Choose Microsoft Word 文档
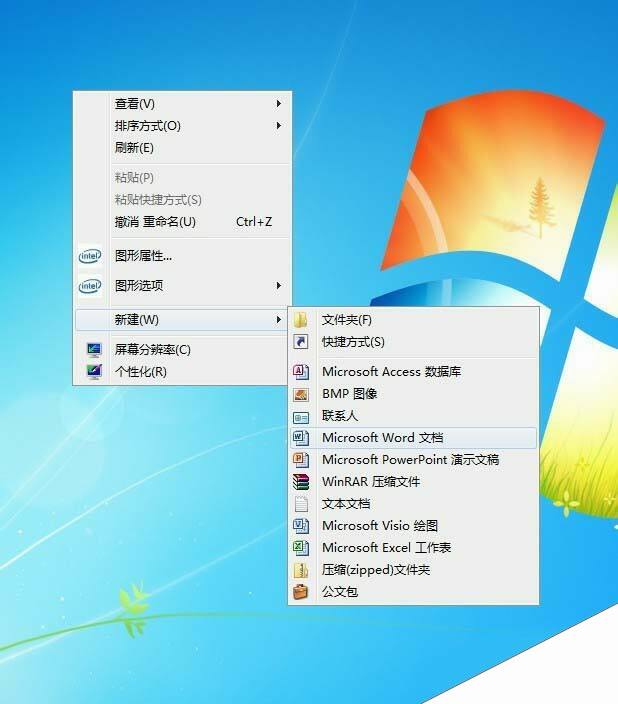The image size is (618, 704). (x=413, y=437)
